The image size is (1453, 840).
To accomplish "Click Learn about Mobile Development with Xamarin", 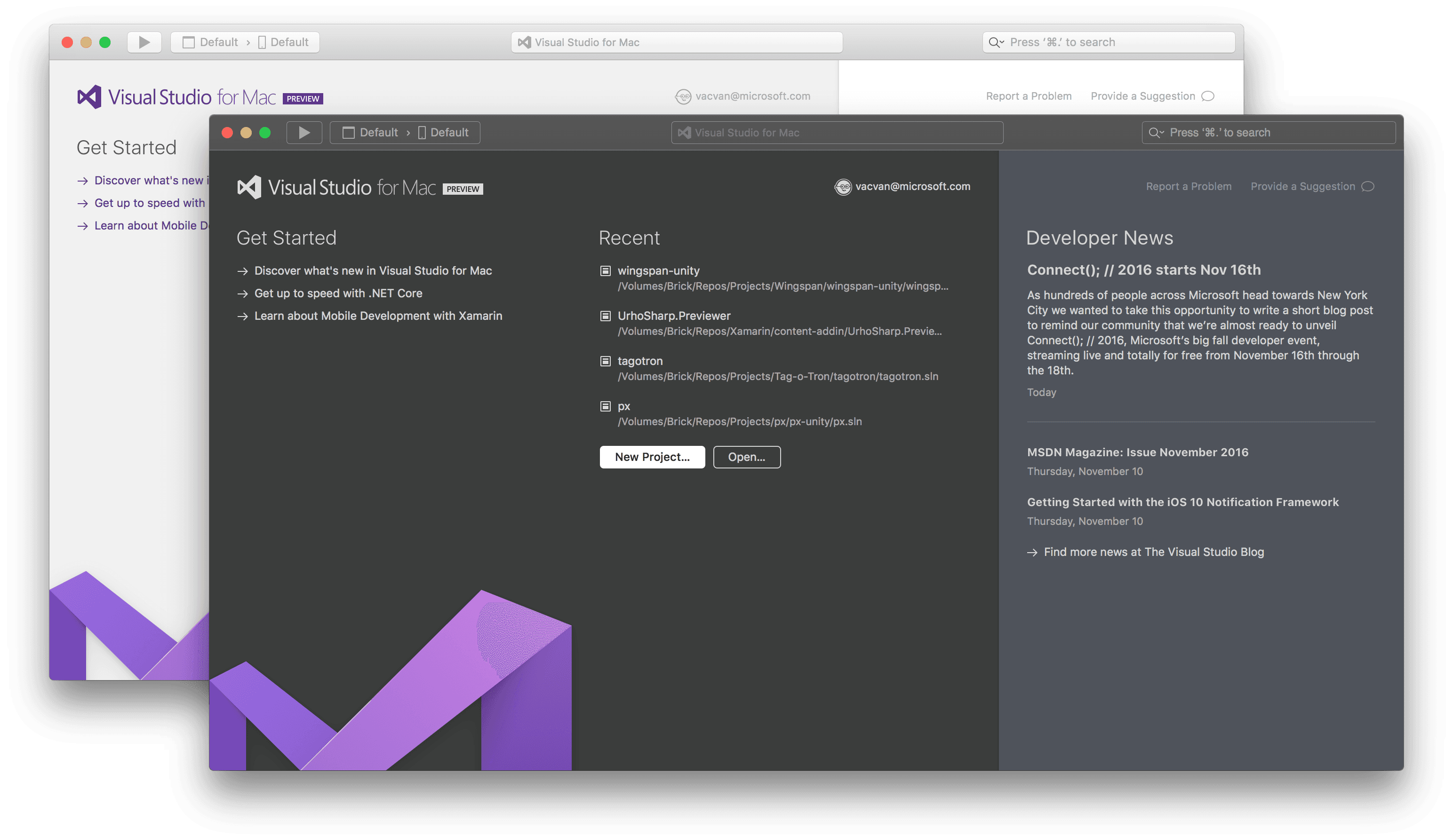I will [378, 315].
